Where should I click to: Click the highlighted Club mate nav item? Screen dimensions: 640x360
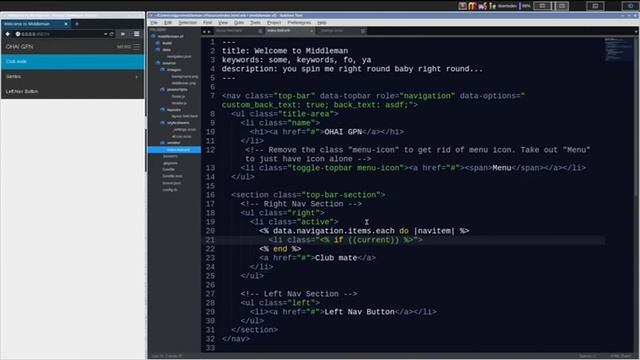coord(72,62)
